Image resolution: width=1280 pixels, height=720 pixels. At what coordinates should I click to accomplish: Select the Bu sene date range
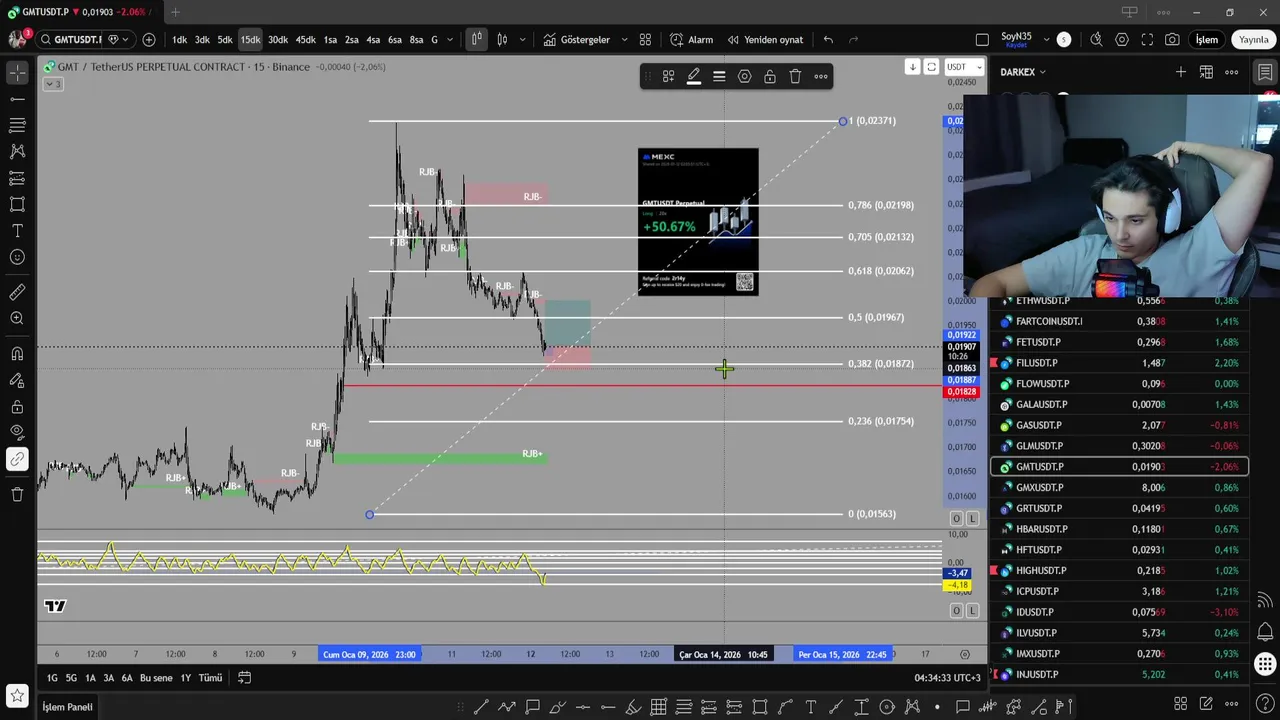click(x=156, y=678)
